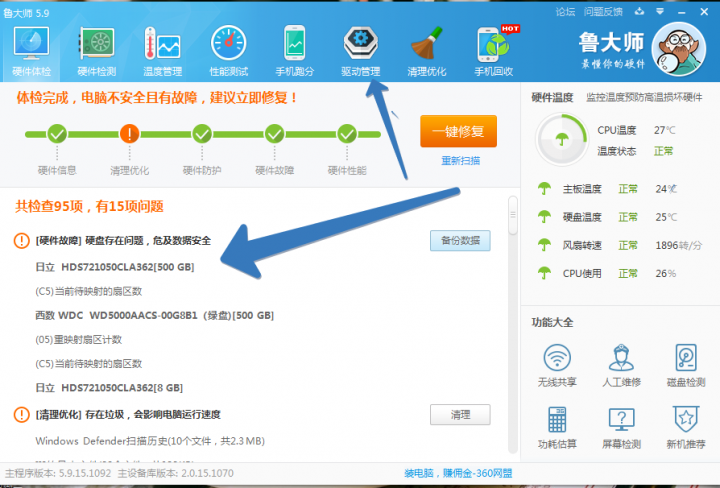Select 日立 HDS721050CLA362[8 GB] entry
This screenshot has width=720, height=488.
coord(109,388)
